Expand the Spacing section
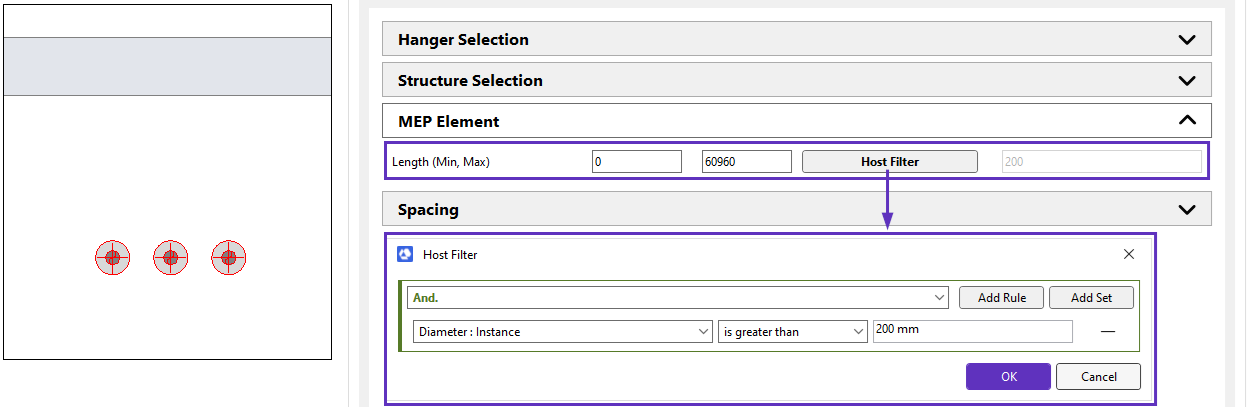The width and height of the screenshot is (1251, 407). click(x=1186, y=210)
